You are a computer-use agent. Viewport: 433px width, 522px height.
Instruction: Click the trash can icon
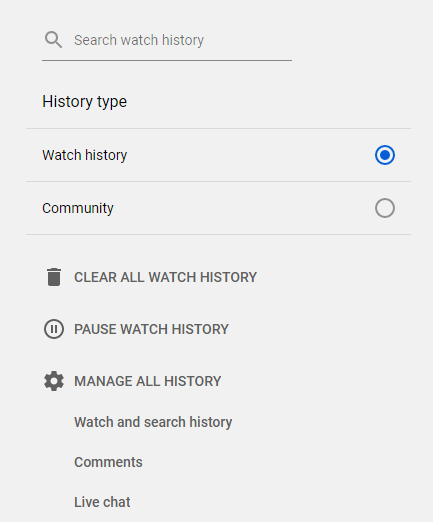click(54, 277)
